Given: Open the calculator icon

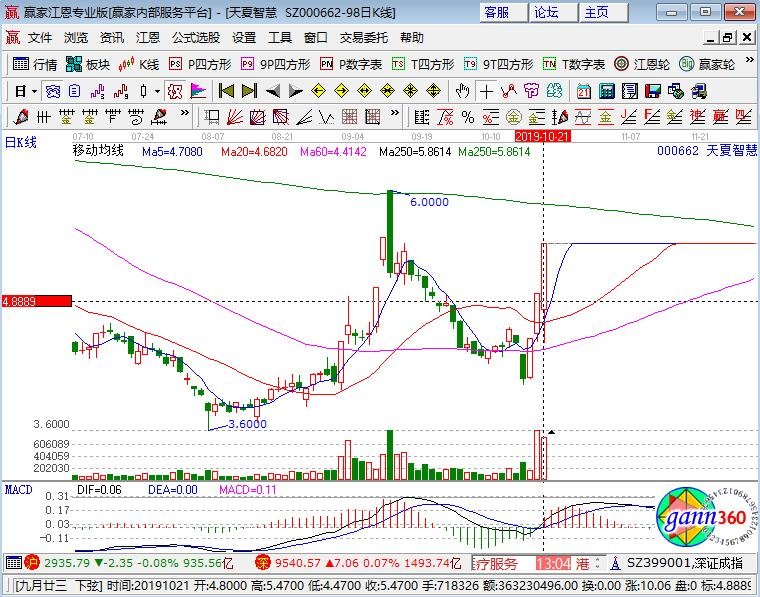Looking at the screenshot, I should click(x=606, y=91).
